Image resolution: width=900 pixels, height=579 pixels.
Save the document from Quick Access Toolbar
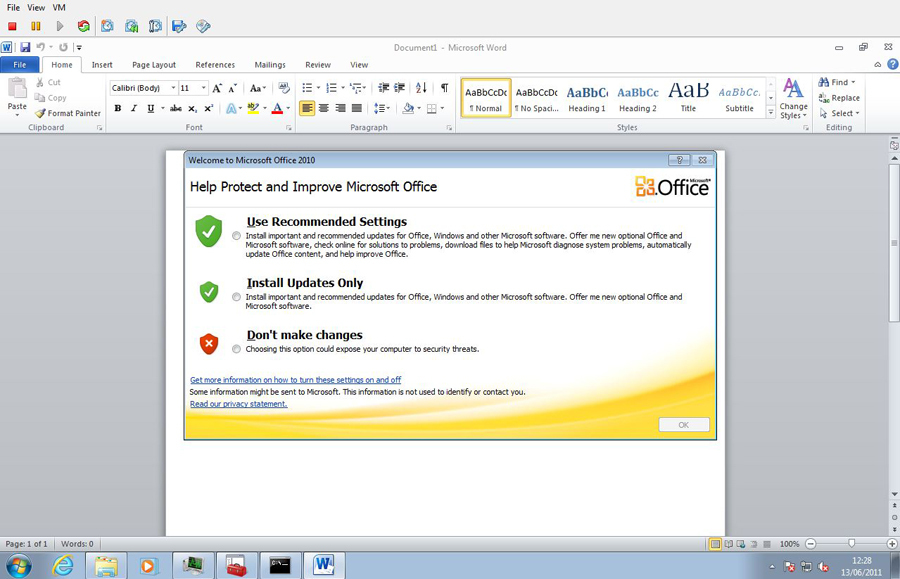25,47
